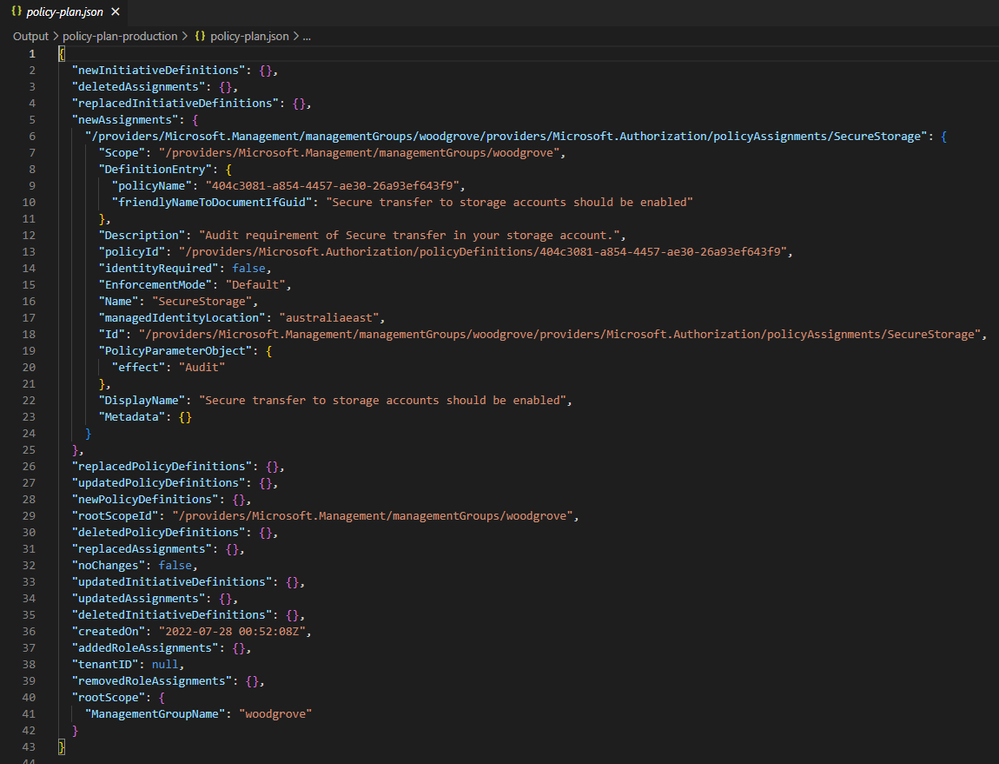Click the "policyId" key
999x764 pixels.
tap(132, 252)
